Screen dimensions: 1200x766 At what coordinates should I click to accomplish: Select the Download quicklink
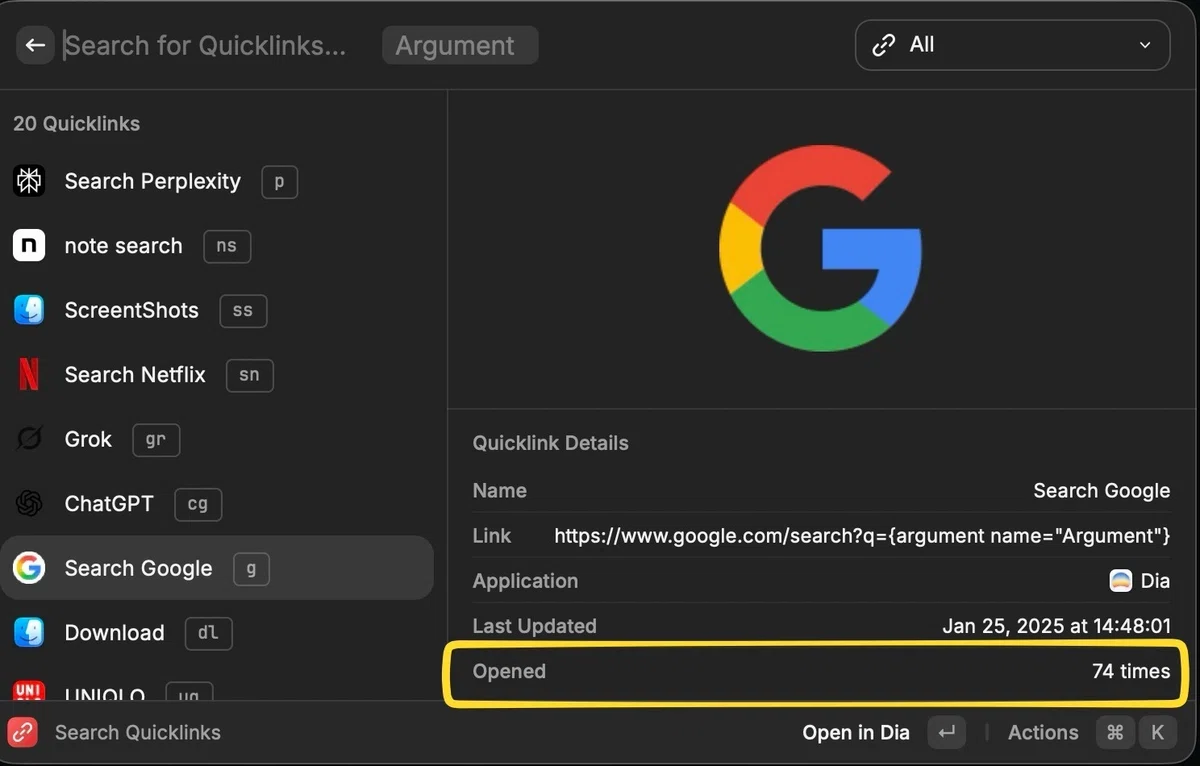click(217, 633)
